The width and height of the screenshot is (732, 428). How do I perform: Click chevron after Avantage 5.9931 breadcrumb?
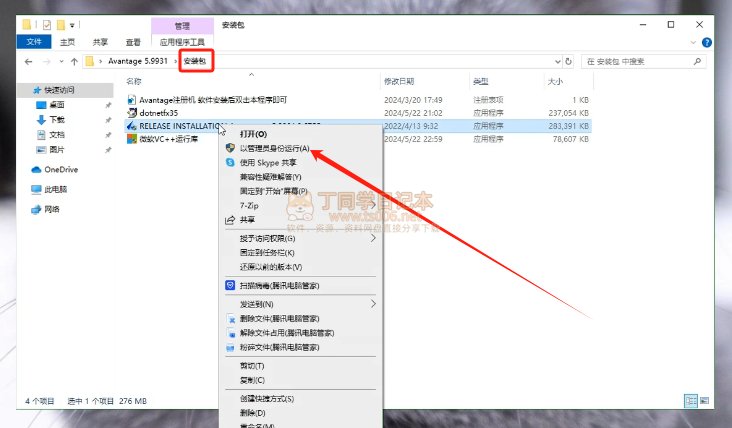coord(176,61)
